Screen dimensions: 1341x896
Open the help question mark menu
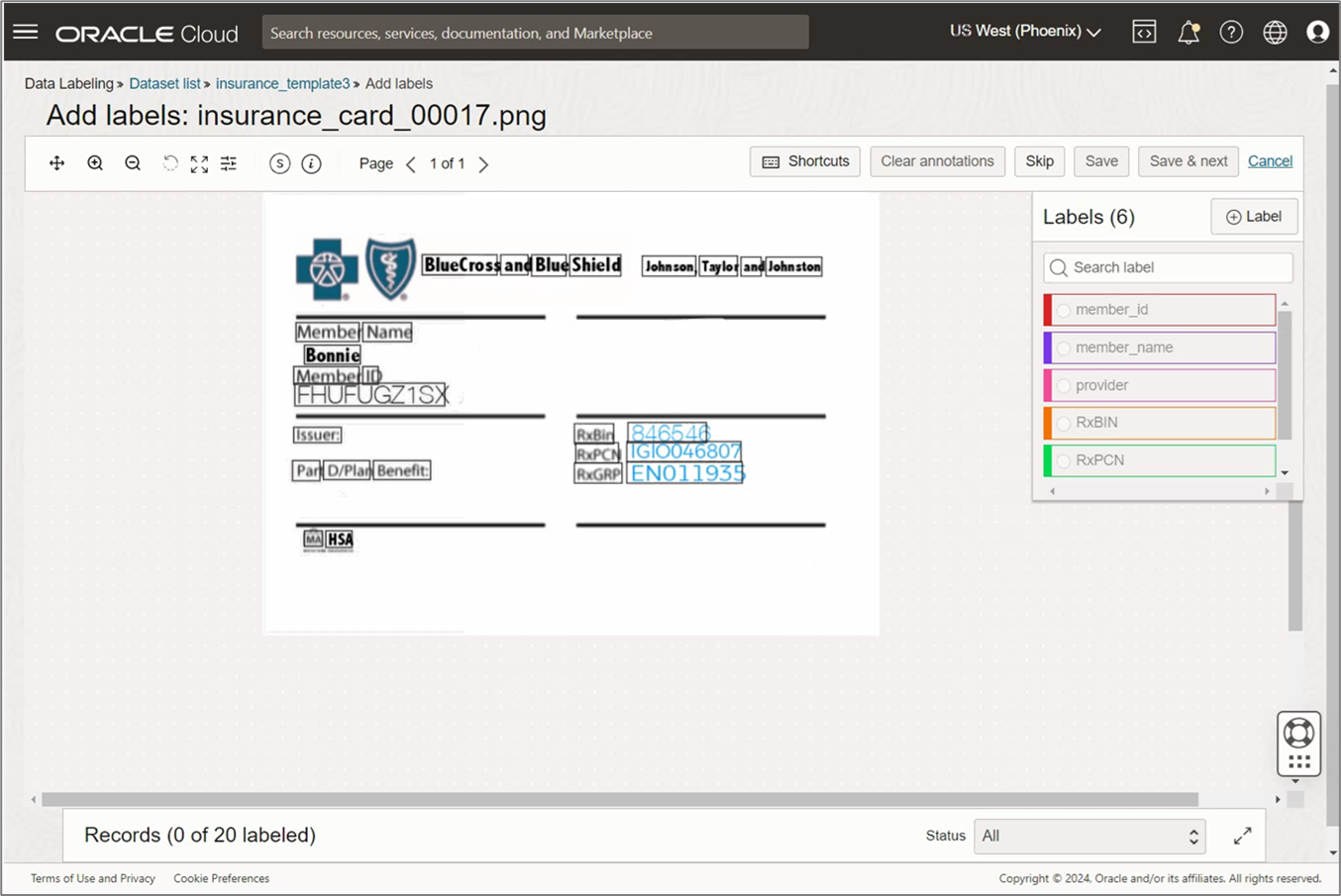(x=1231, y=32)
